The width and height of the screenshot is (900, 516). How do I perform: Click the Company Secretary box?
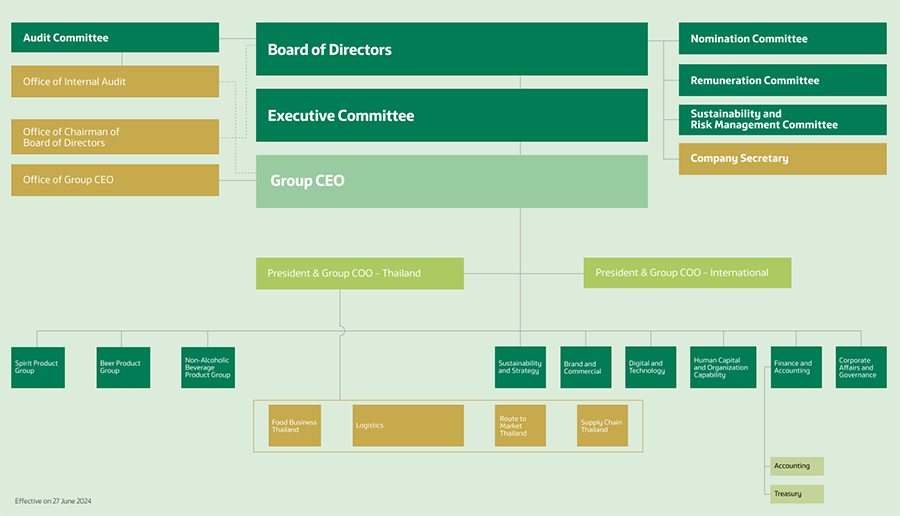[782, 159]
